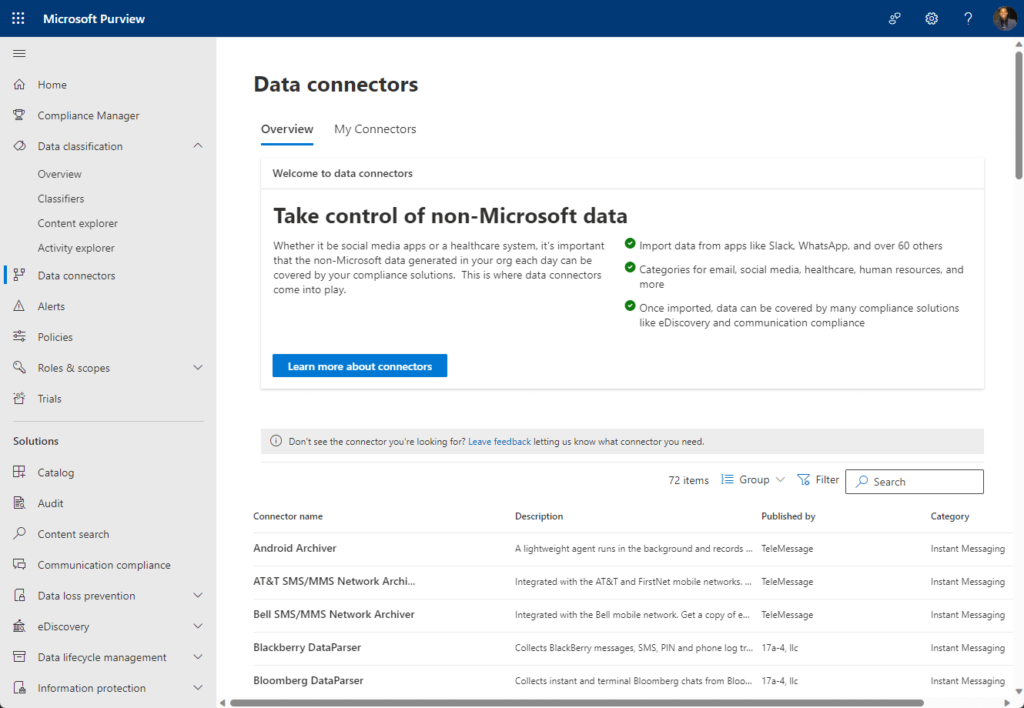
Task: Click the Leave feedback link
Action: pos(500,442)
